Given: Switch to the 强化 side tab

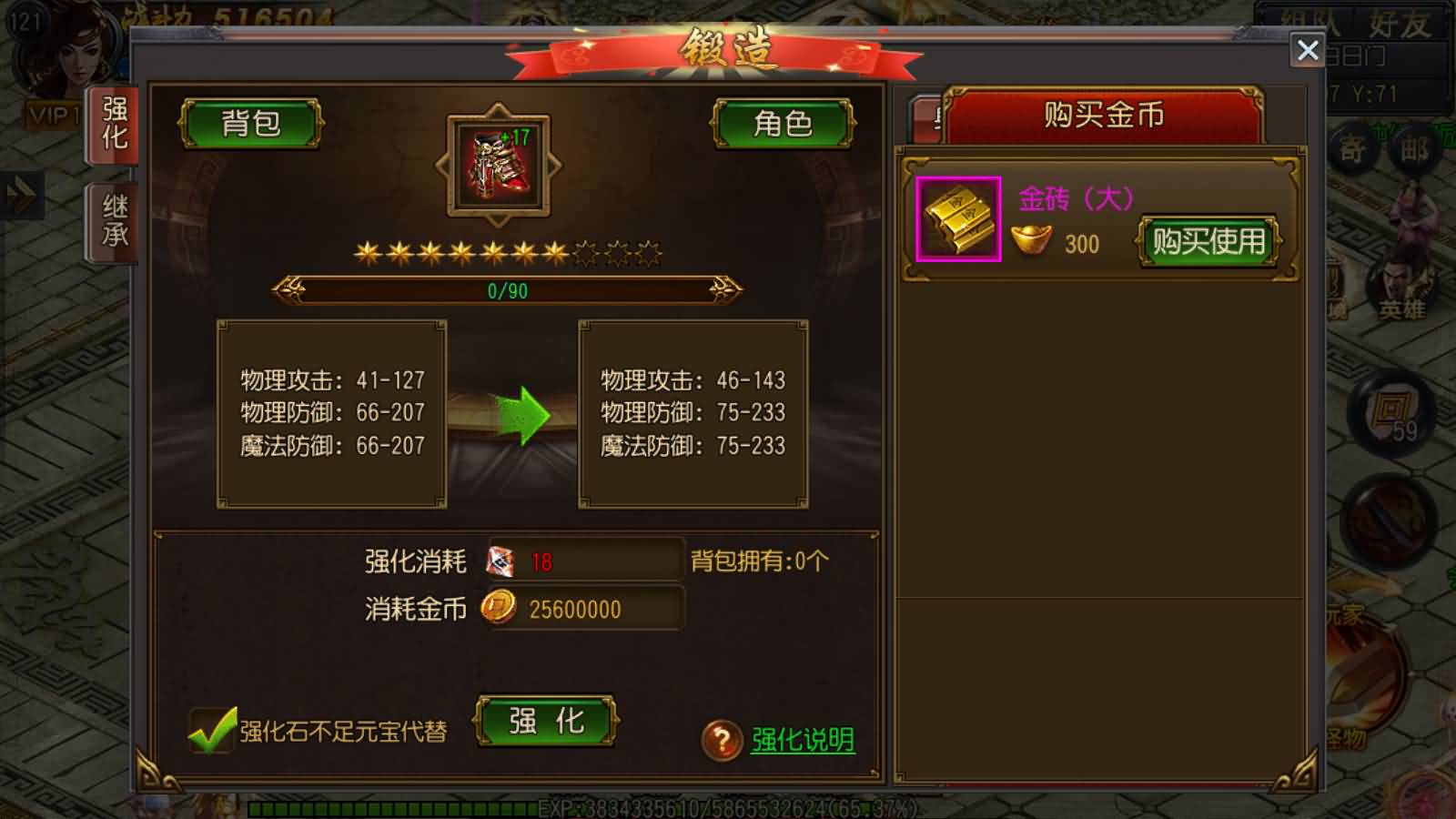Looking at the screenshot, I should (x=113, y=125).
